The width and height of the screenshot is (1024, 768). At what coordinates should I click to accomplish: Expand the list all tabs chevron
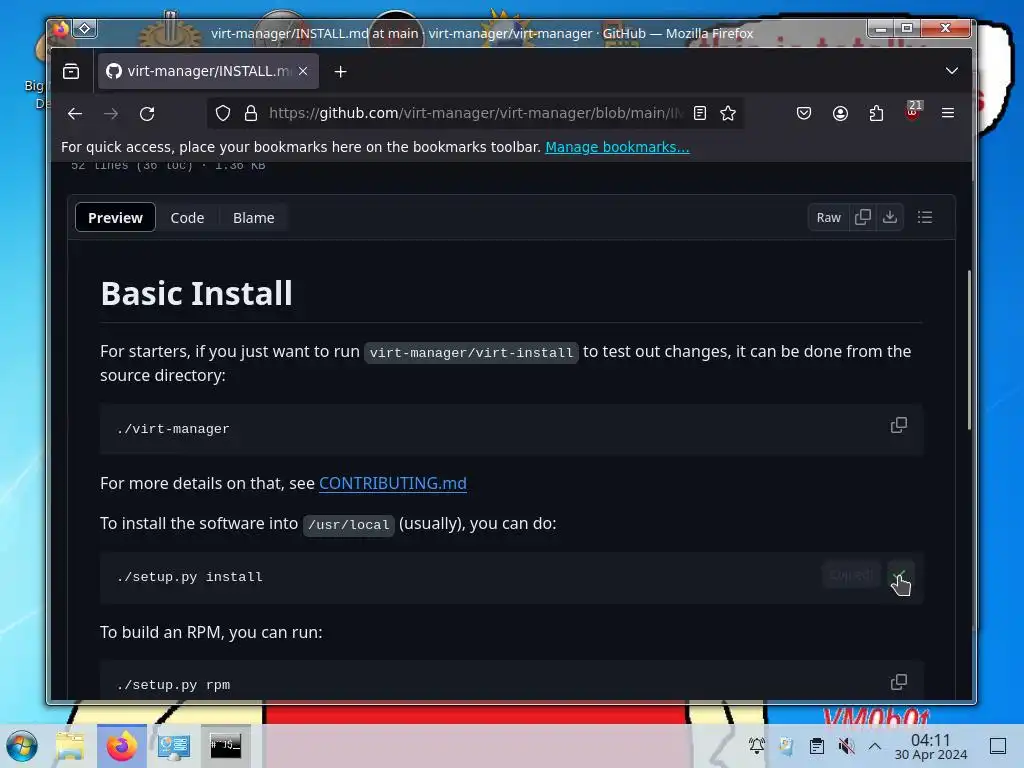coord(952,71)
